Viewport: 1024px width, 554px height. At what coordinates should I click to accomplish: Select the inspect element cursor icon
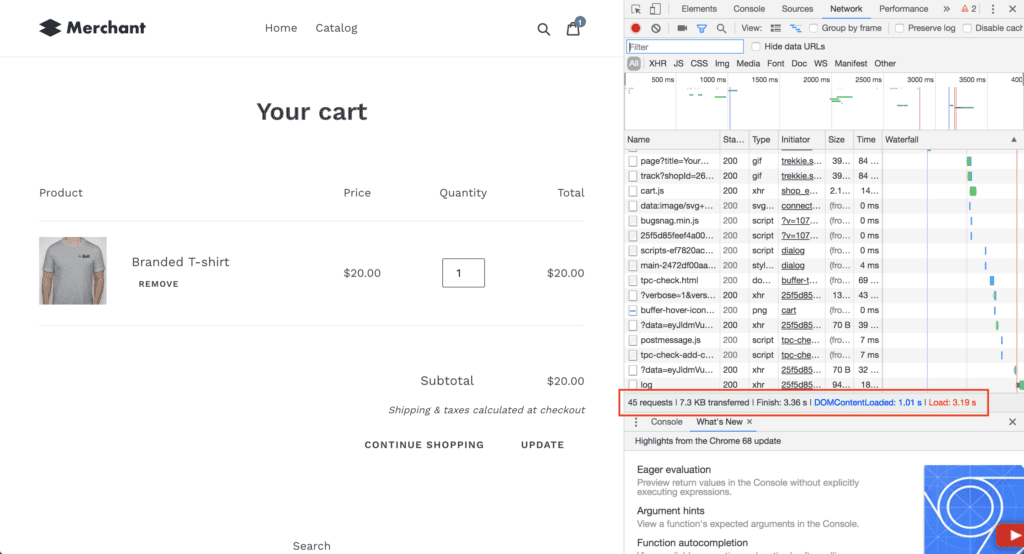635,9
